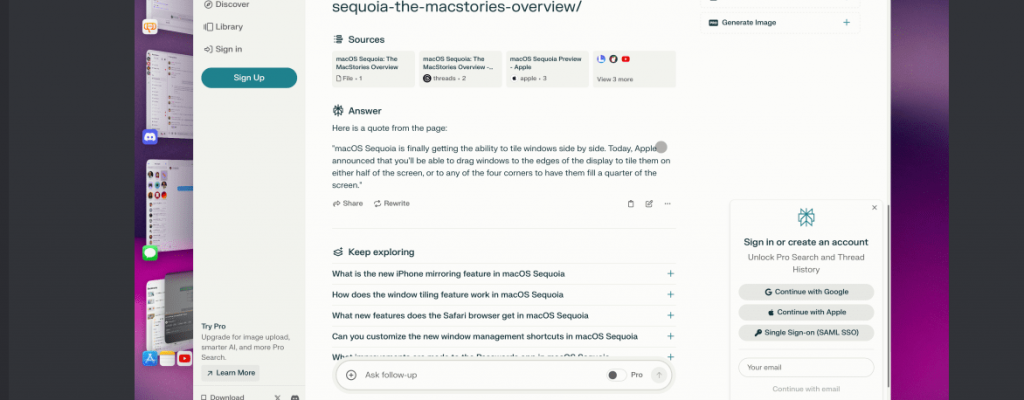Click Continue with Google
The width and height of the screenshot is (1024, 400).
pyautogui.click(x=806, y=292)
